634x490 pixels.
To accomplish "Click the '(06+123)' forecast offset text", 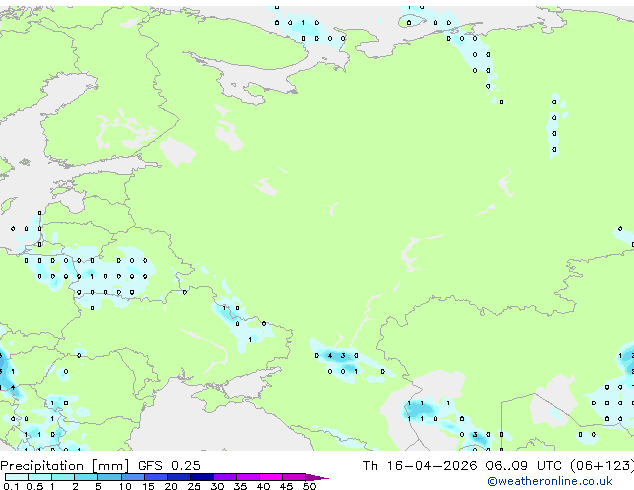I will (x=602, y=466).
